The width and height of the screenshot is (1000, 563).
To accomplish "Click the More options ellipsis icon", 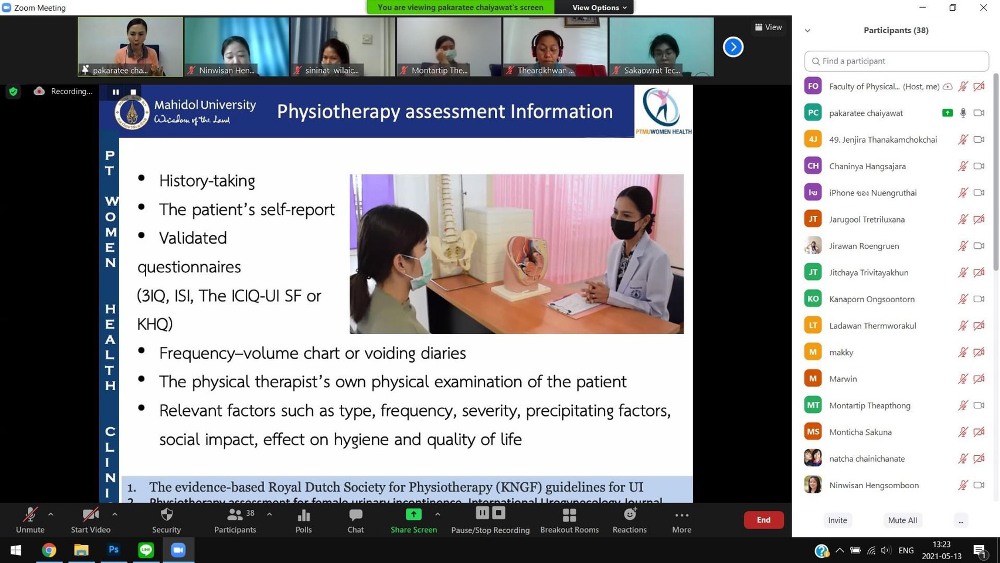I will (x=681, y=519).
